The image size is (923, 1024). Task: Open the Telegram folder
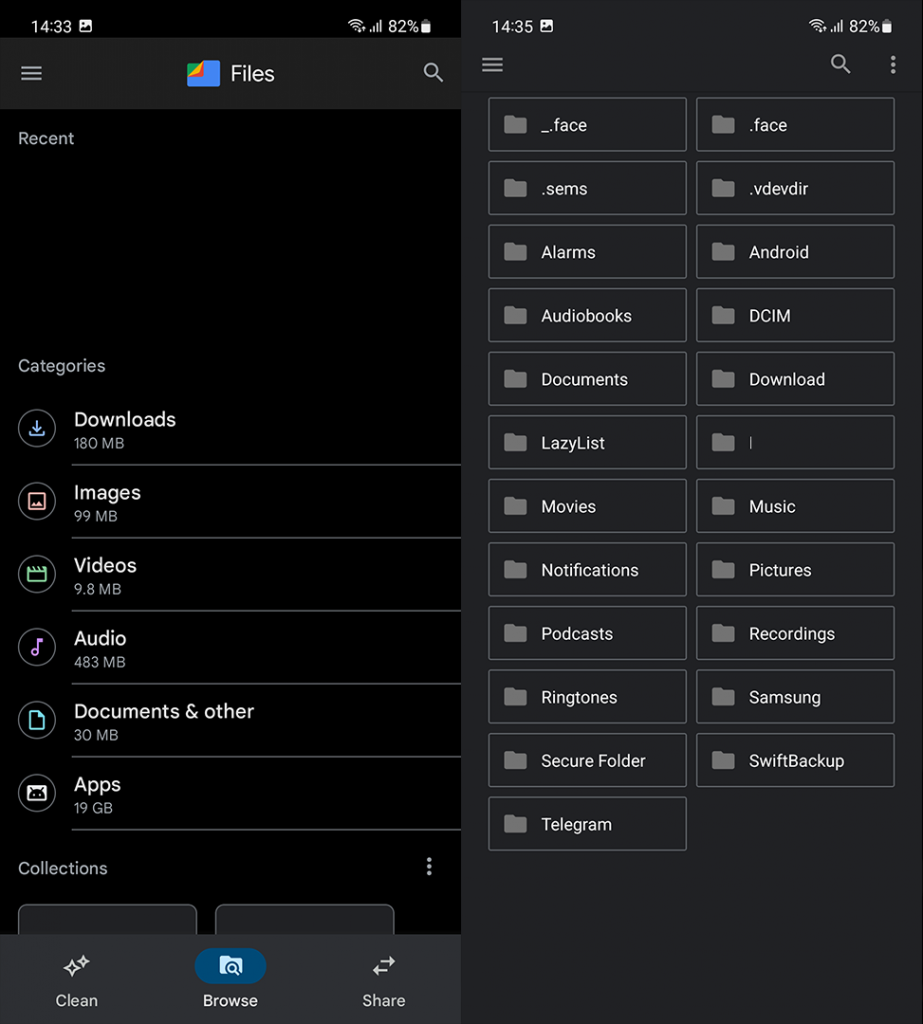(x=587, y=824)
